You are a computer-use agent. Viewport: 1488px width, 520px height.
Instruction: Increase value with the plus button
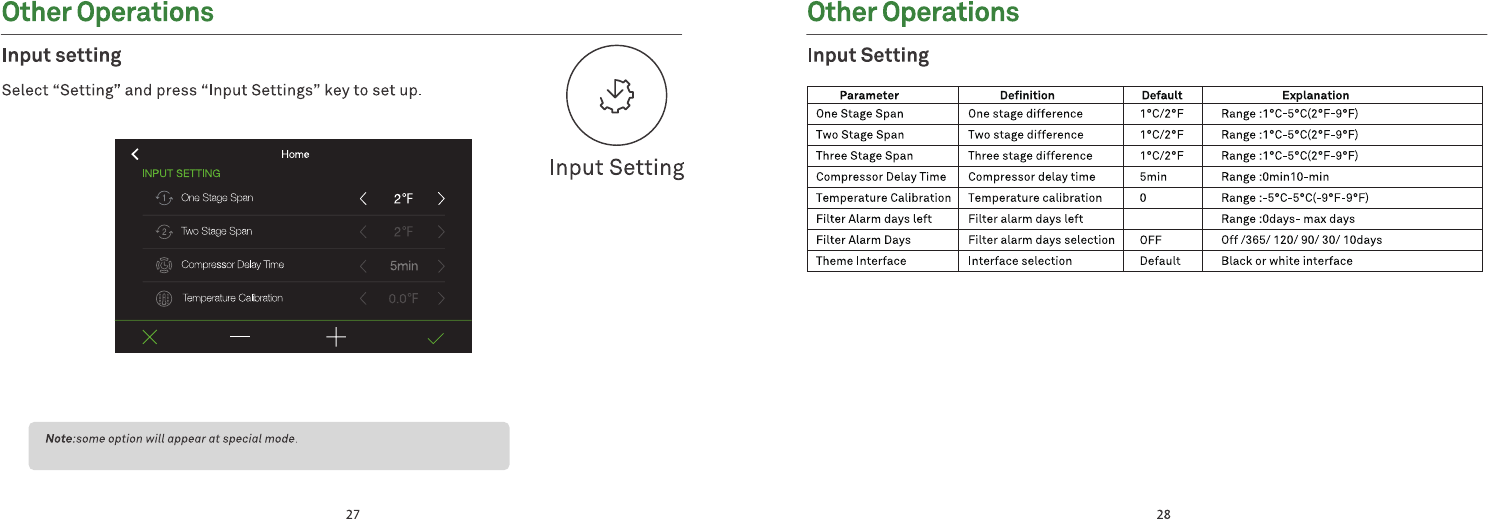pyautogui.click(x=337, y=338)
